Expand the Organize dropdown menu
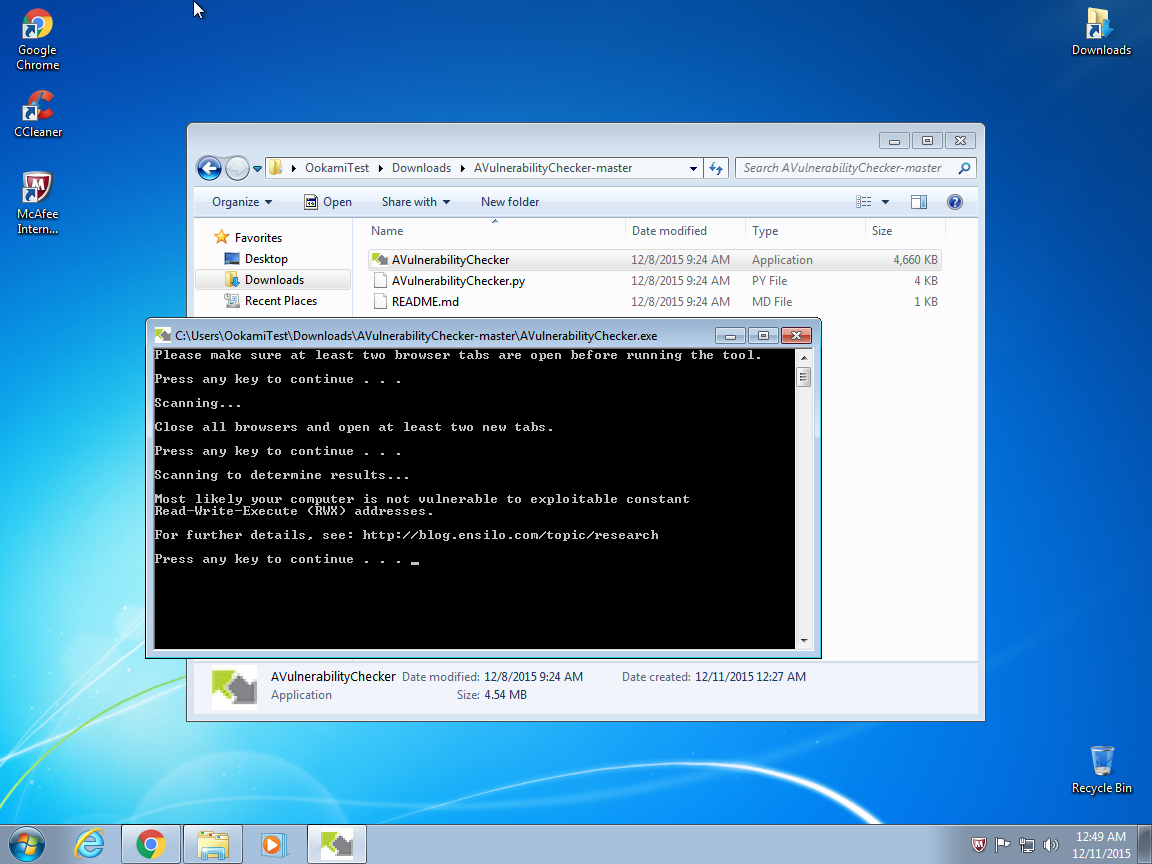 pyautogui.click(x=242, y=202)
